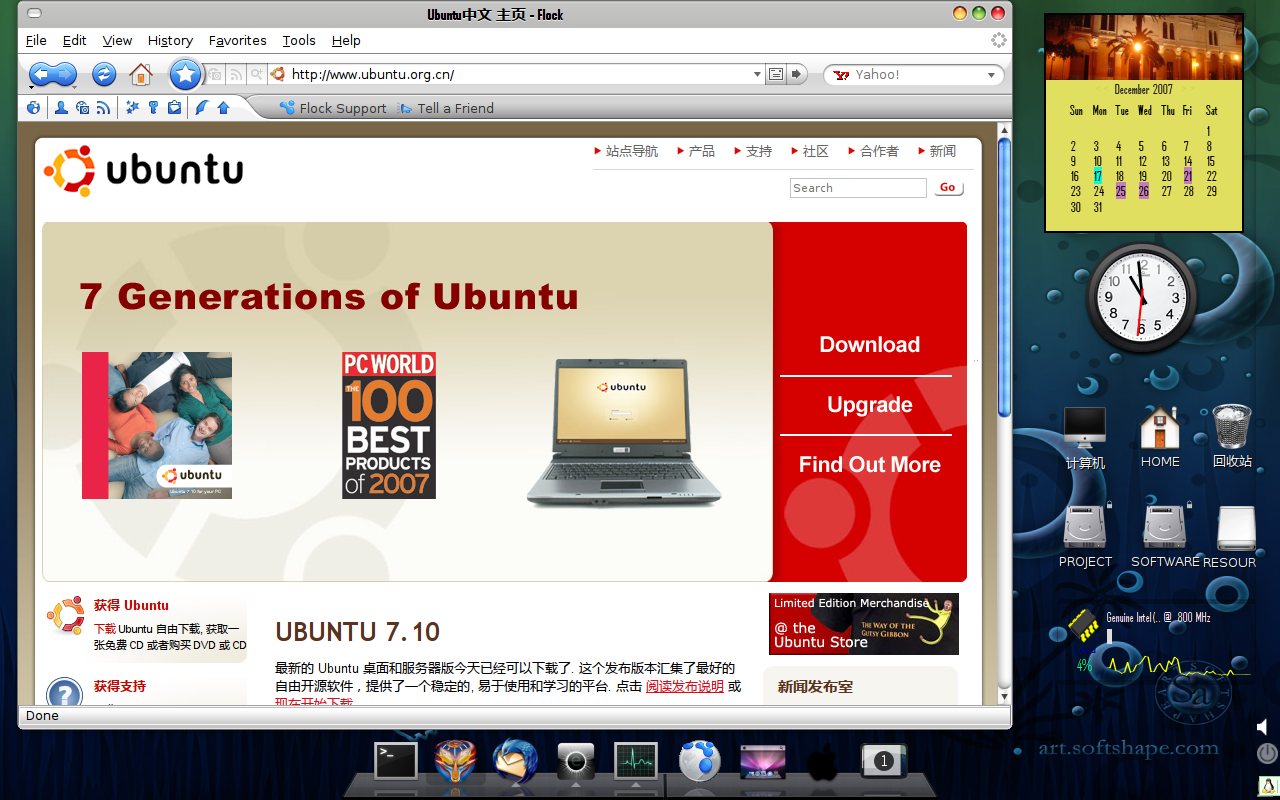The width and height of the screenshot is (1280, 800).
Task: Open the back history dropdown arrow
Action: pyautogui.click(x=32, y=87)
